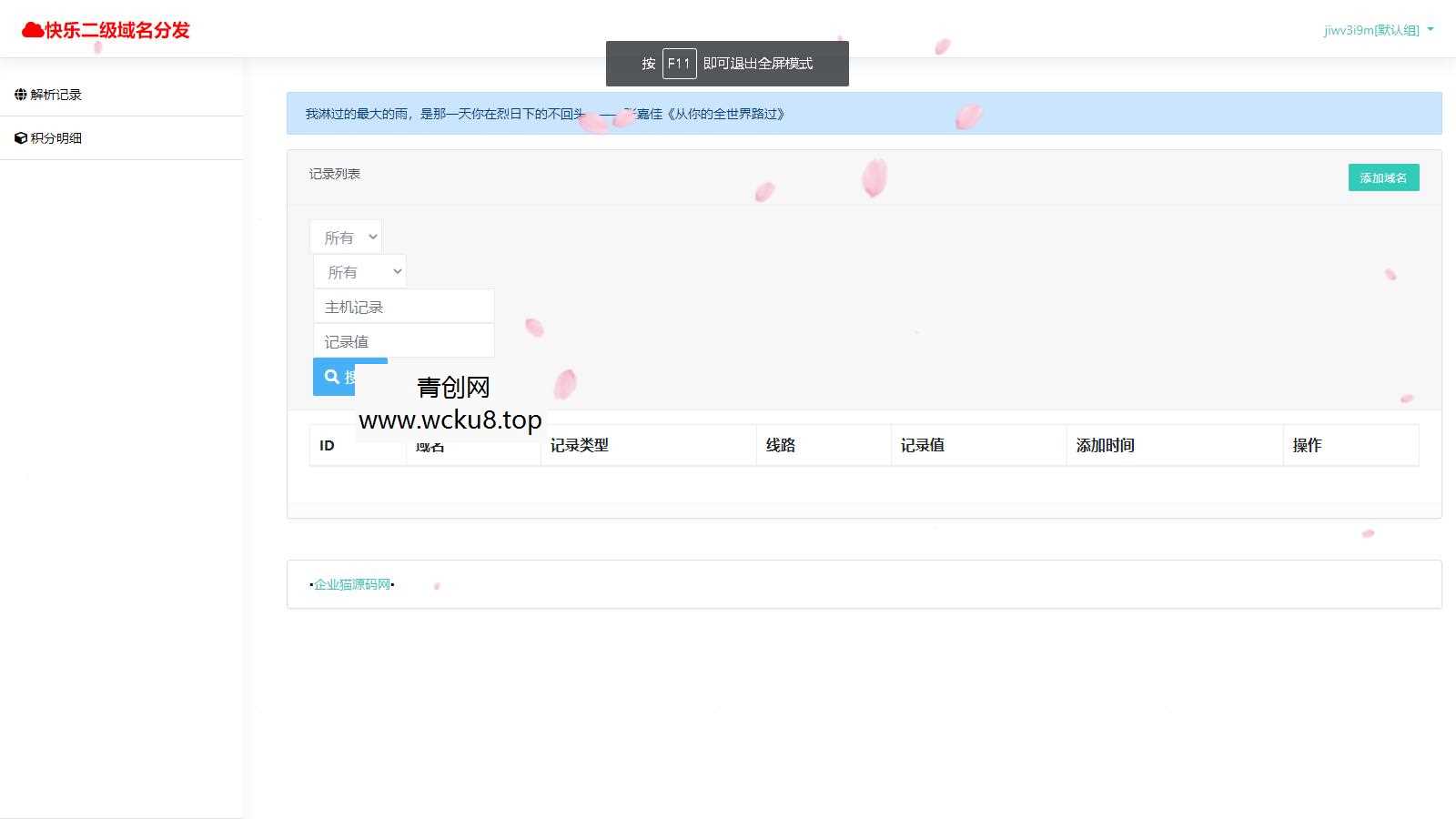Click the globe icon beside 解析记录

(20, 95)
